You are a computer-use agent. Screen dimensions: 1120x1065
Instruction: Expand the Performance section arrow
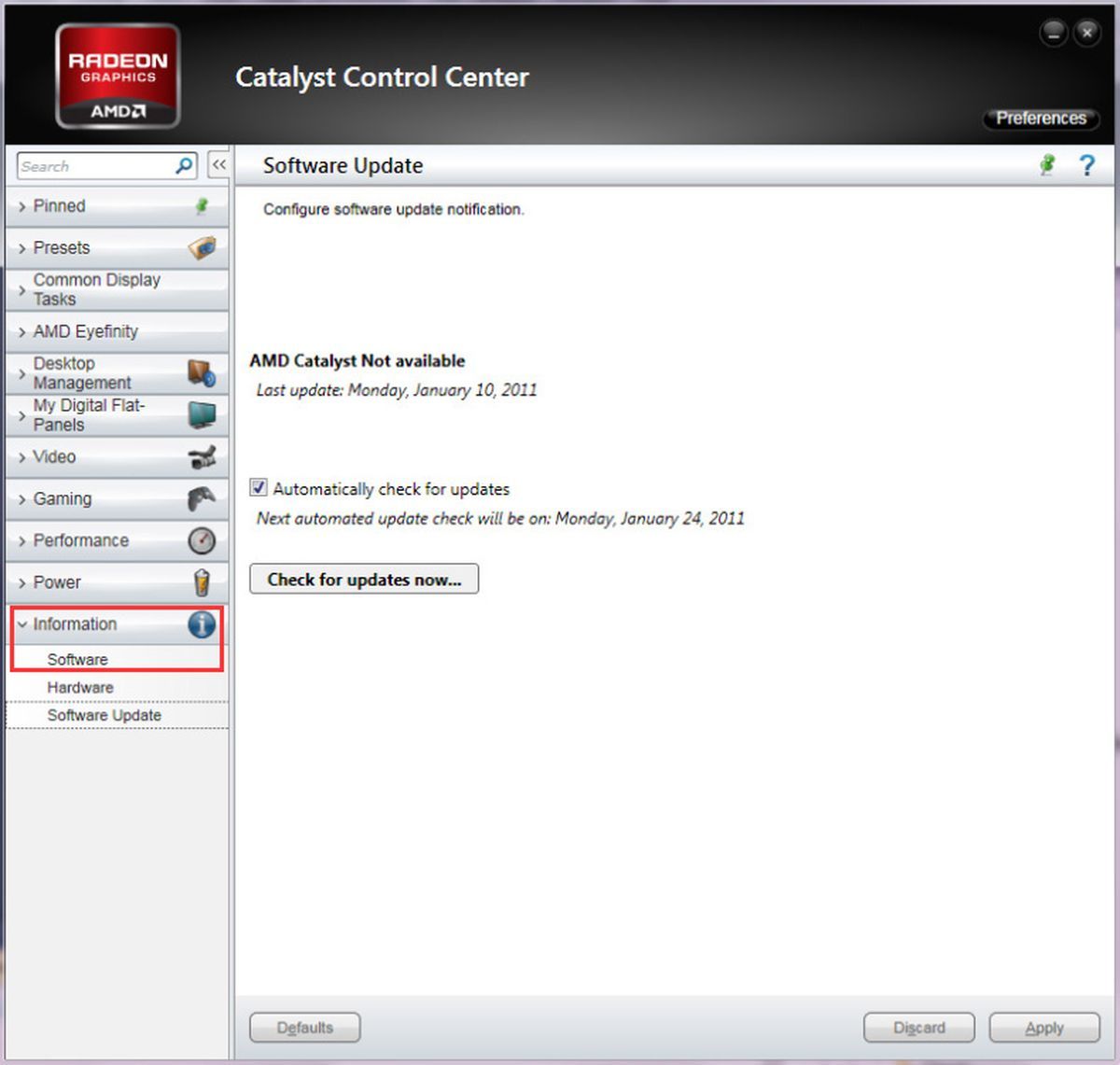click(22, 541)
